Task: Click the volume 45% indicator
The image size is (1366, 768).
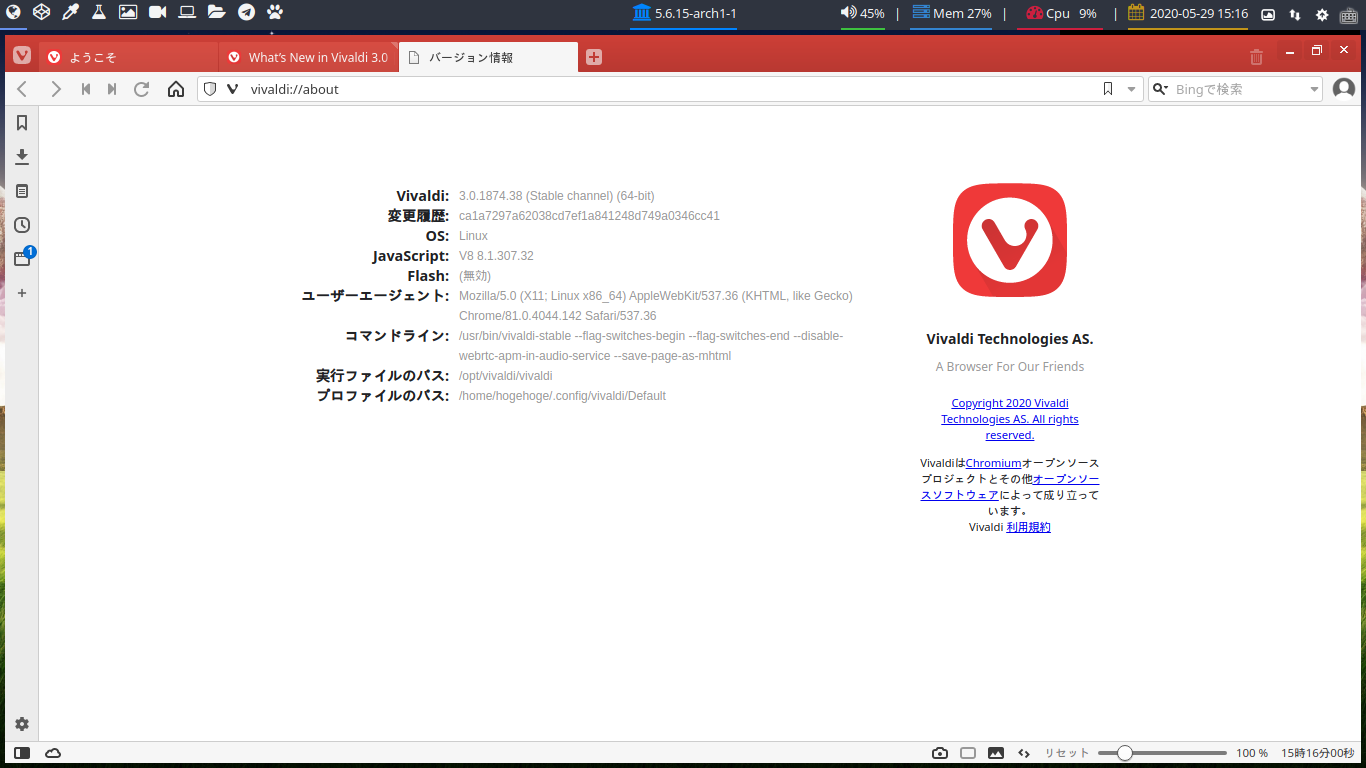Action: 862,14
